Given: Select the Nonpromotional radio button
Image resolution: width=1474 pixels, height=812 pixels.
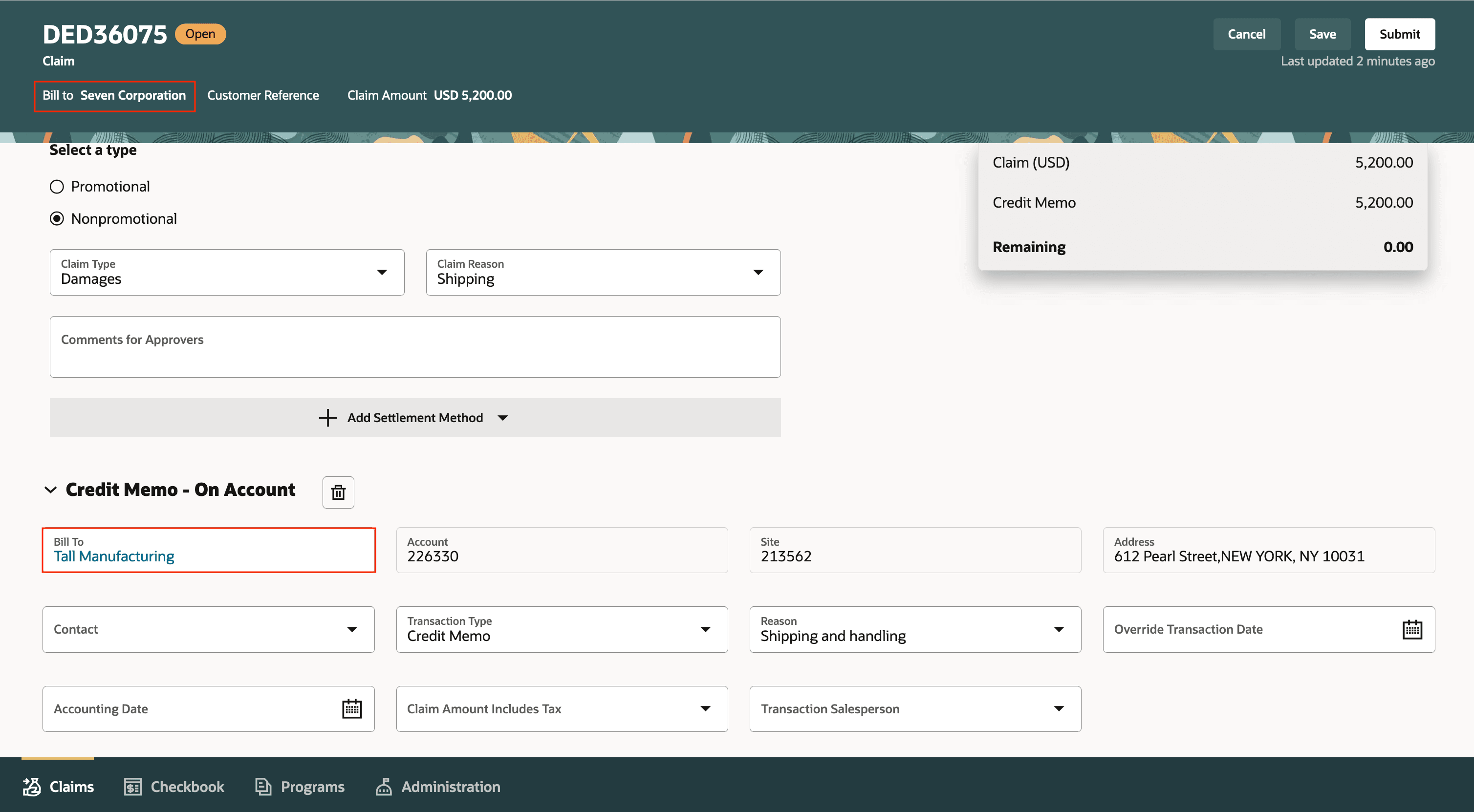Looking at the screenshot, I should [57, 218].
